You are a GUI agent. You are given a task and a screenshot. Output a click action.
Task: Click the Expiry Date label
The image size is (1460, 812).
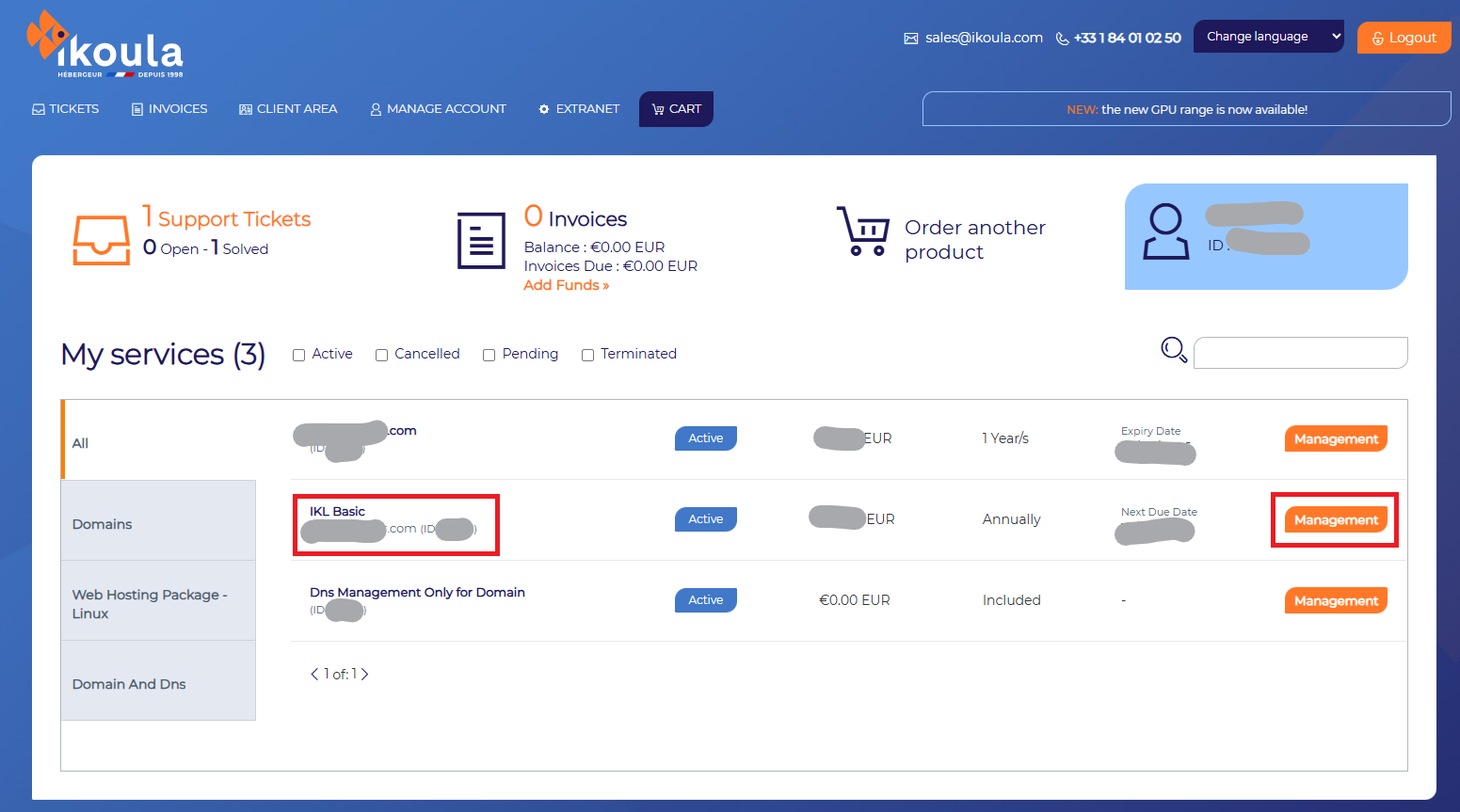pos(1150,431)
